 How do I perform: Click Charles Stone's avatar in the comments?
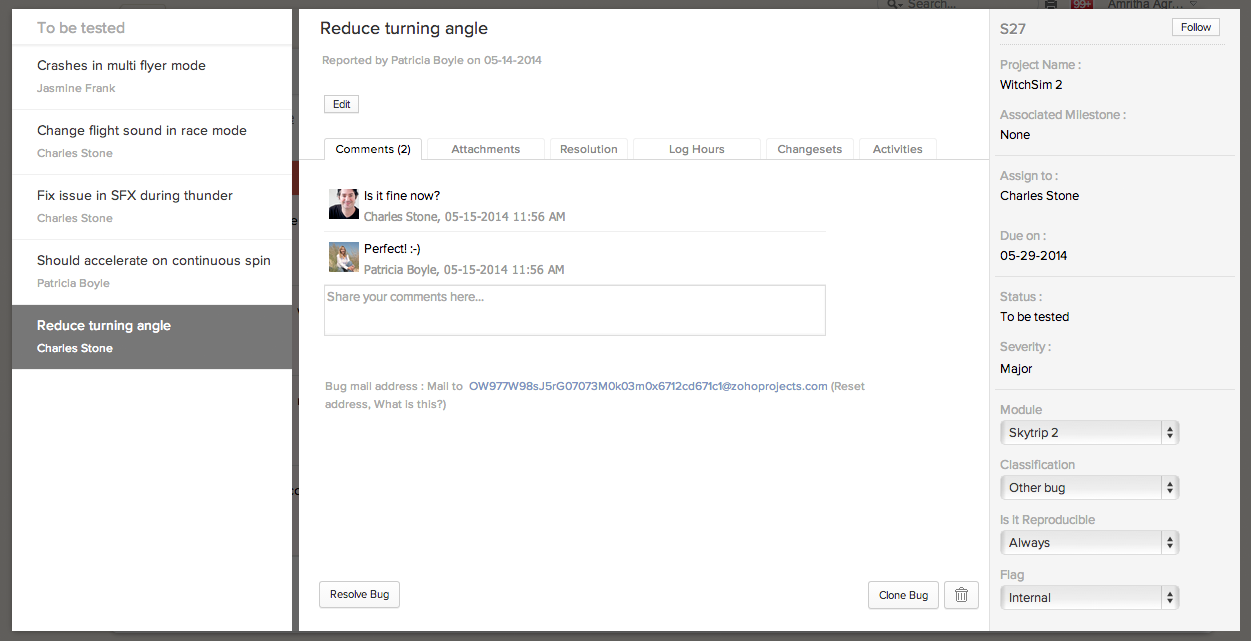(344, 204)
